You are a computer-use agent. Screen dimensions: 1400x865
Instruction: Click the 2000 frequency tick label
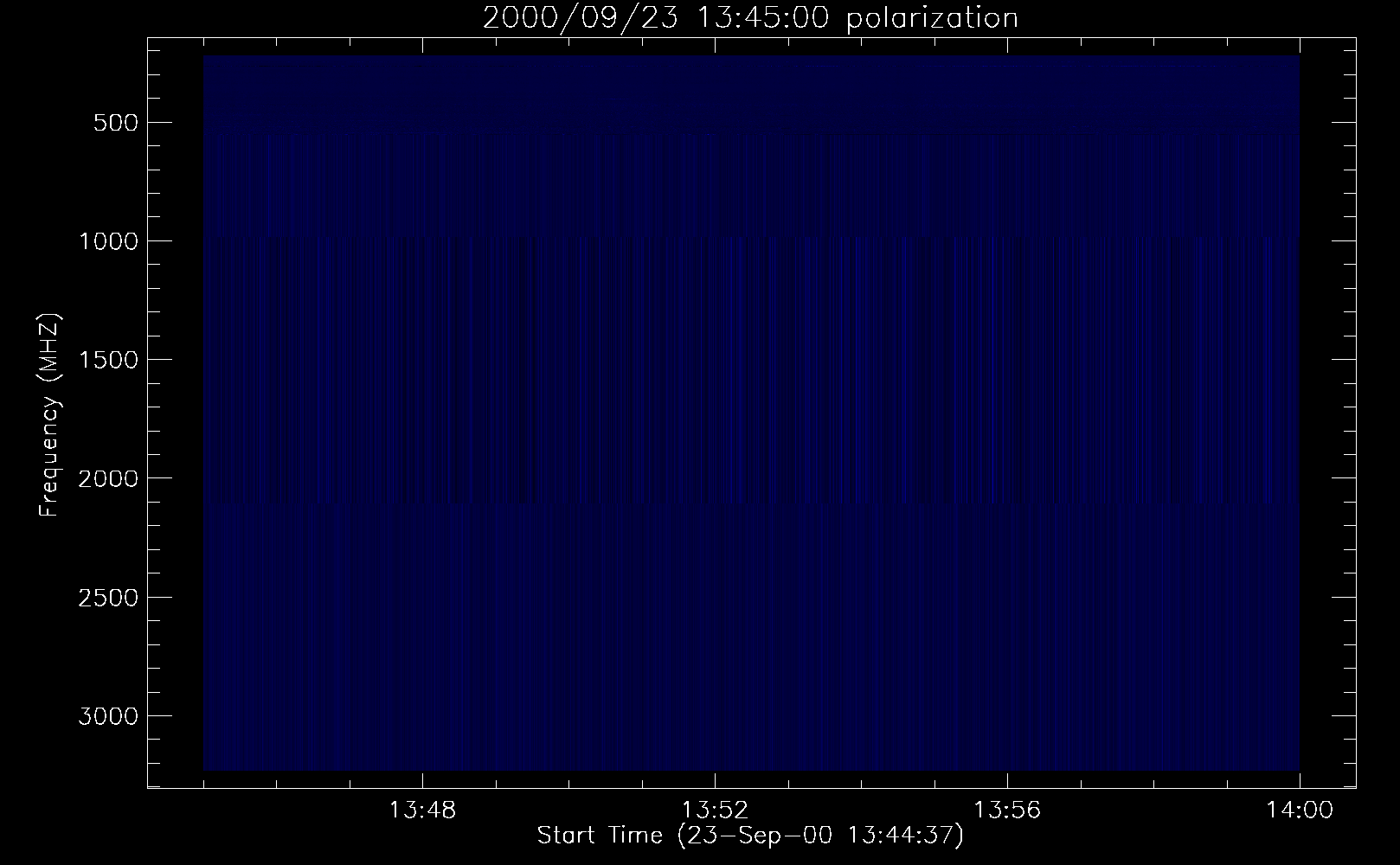point(108,478)
